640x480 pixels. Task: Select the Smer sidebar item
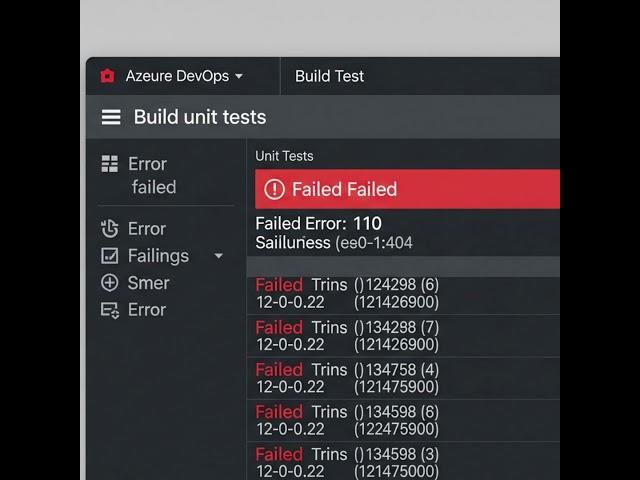[148, 283]
